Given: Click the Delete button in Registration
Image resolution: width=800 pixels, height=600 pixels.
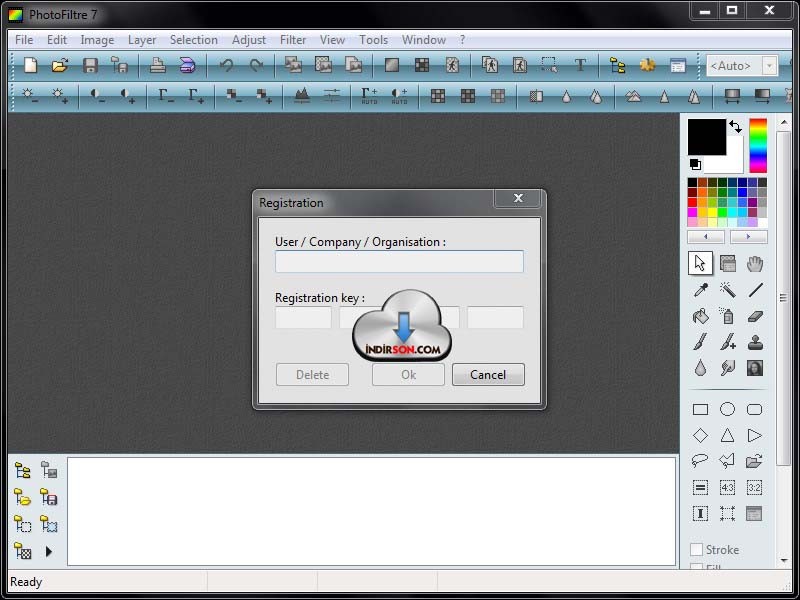Looking at the screenshot, I should tap(312, 374).
